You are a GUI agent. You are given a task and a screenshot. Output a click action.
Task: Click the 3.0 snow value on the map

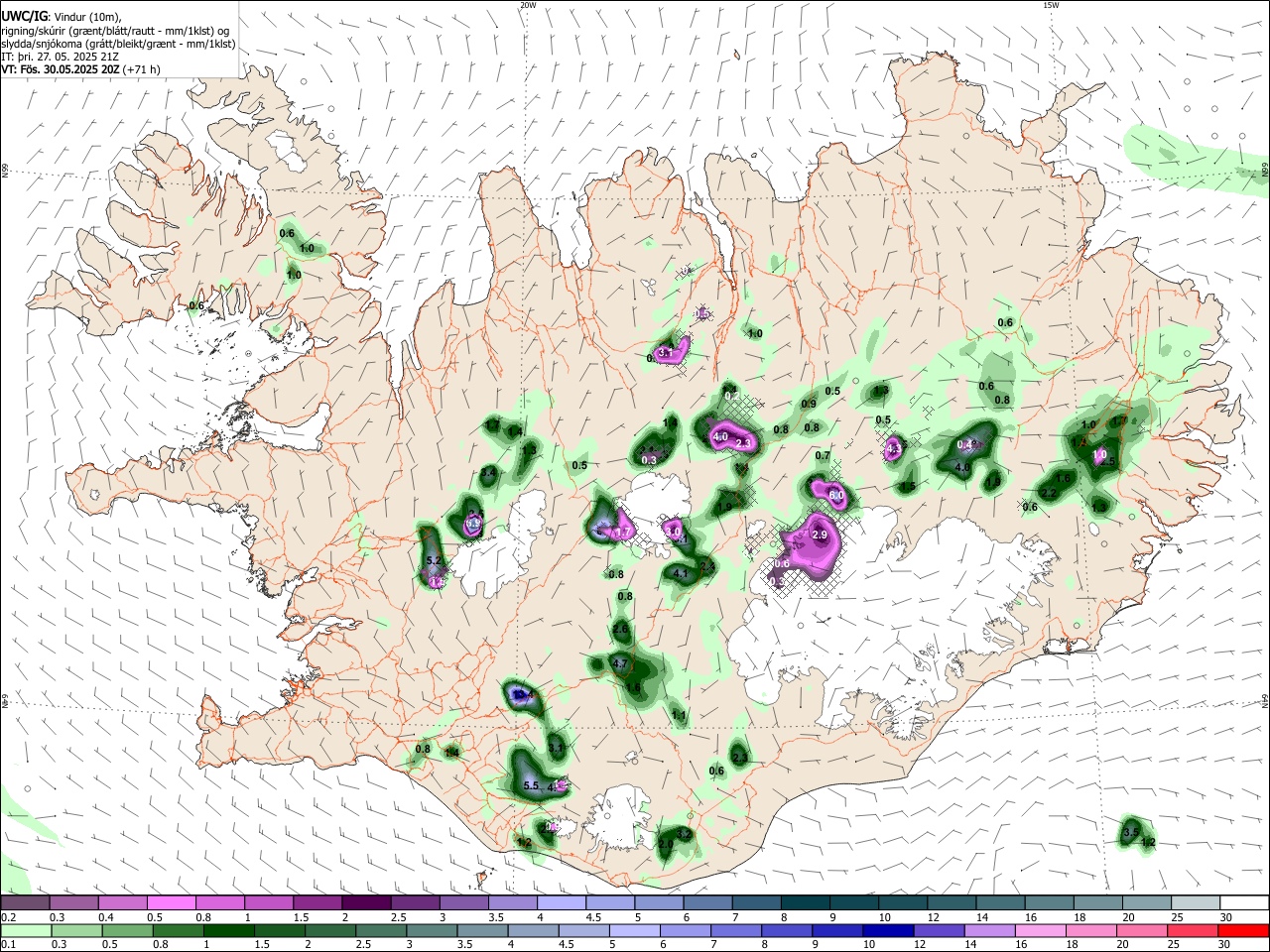[x=674, y=533]
